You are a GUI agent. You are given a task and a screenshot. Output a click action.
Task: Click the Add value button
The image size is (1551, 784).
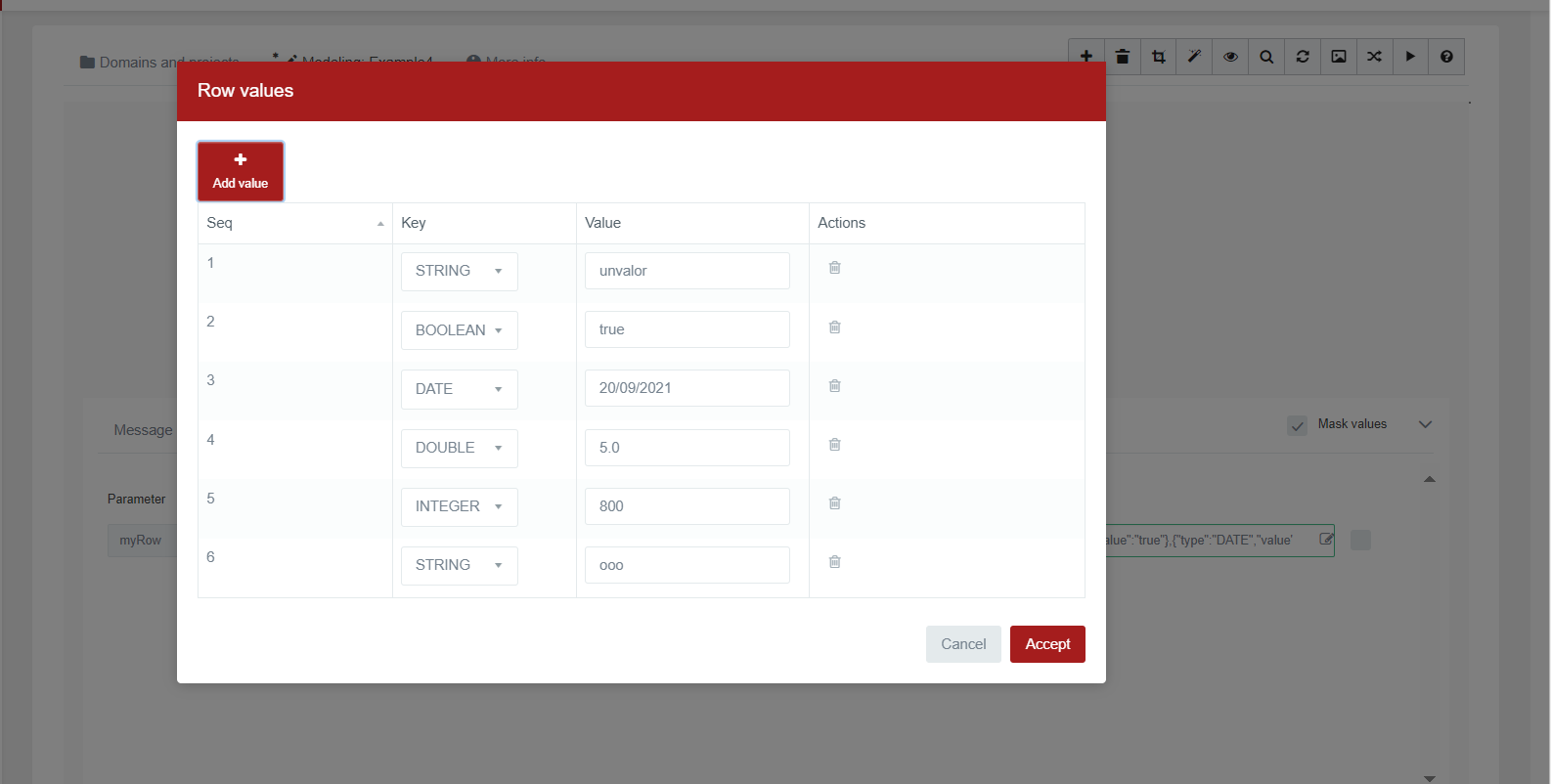(241, 171)
